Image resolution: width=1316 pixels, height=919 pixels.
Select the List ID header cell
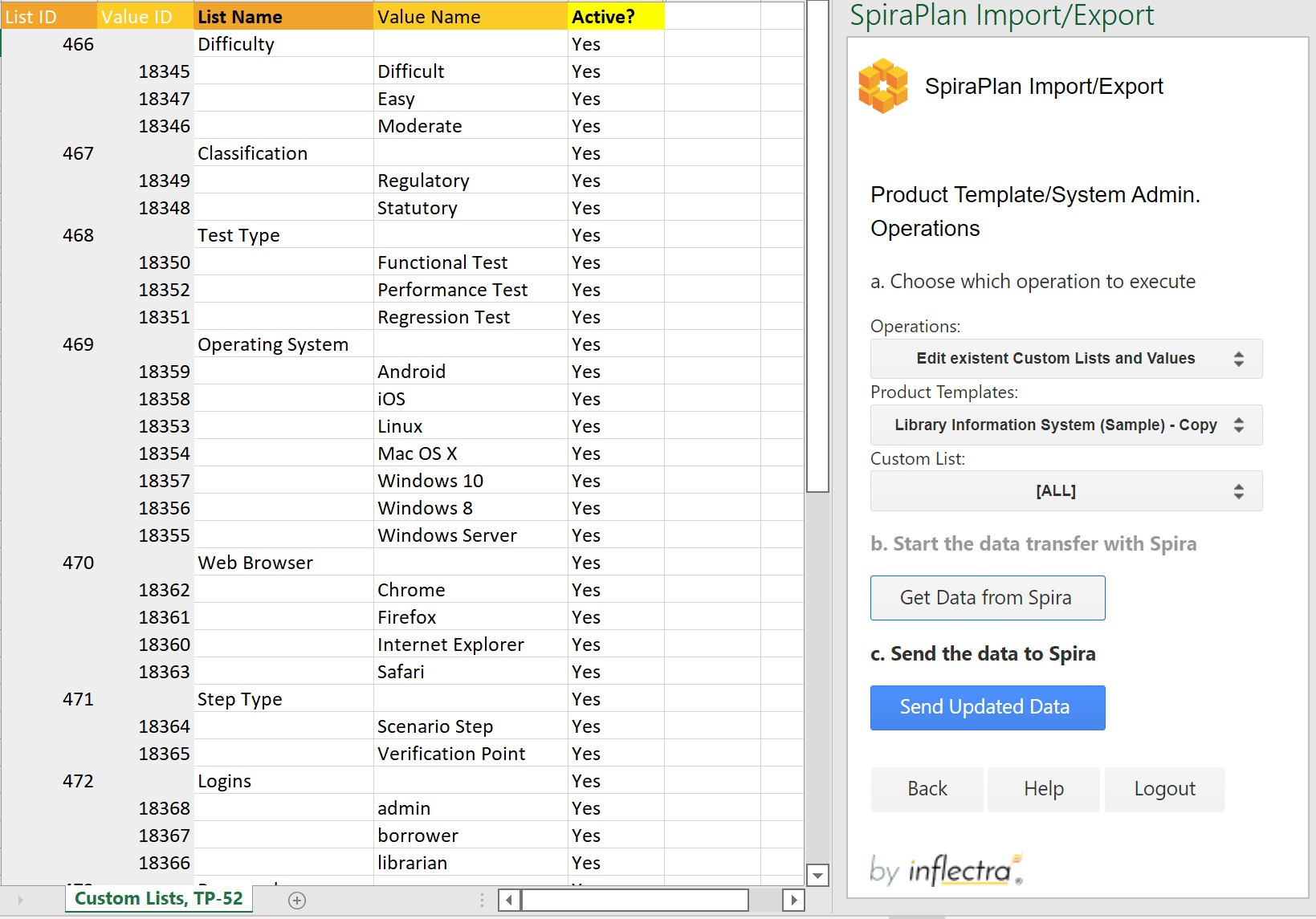point(50,16)
